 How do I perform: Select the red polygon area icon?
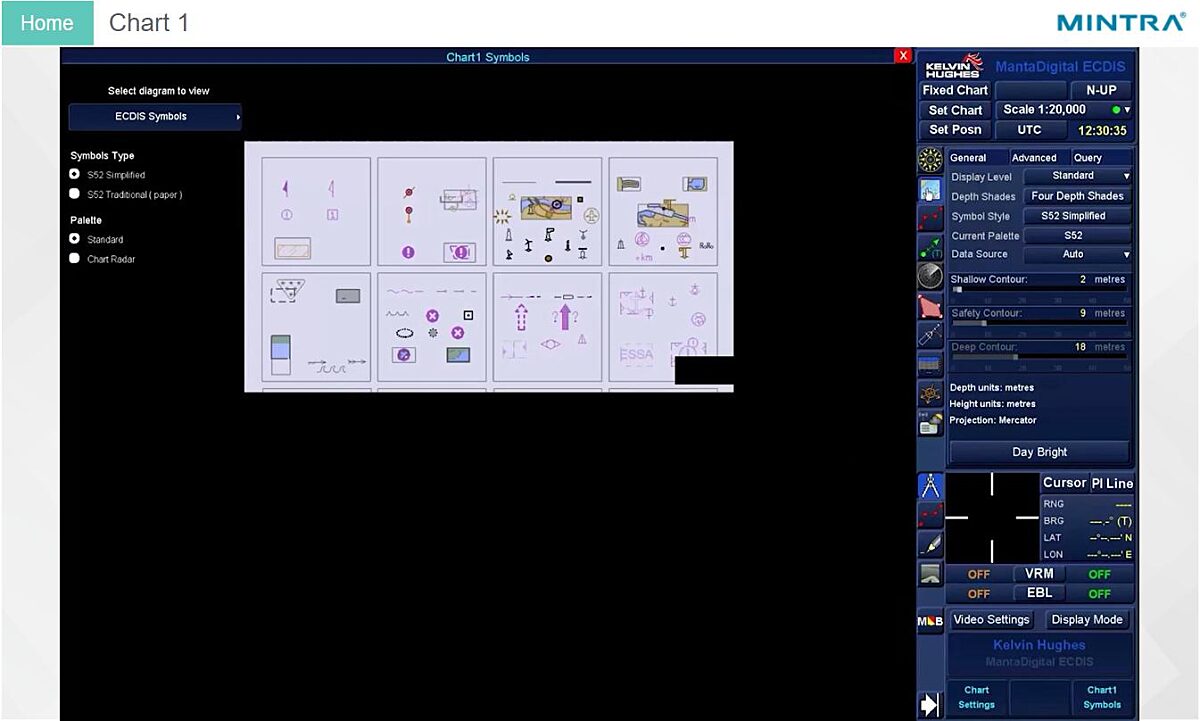click(x=931, y=306)
